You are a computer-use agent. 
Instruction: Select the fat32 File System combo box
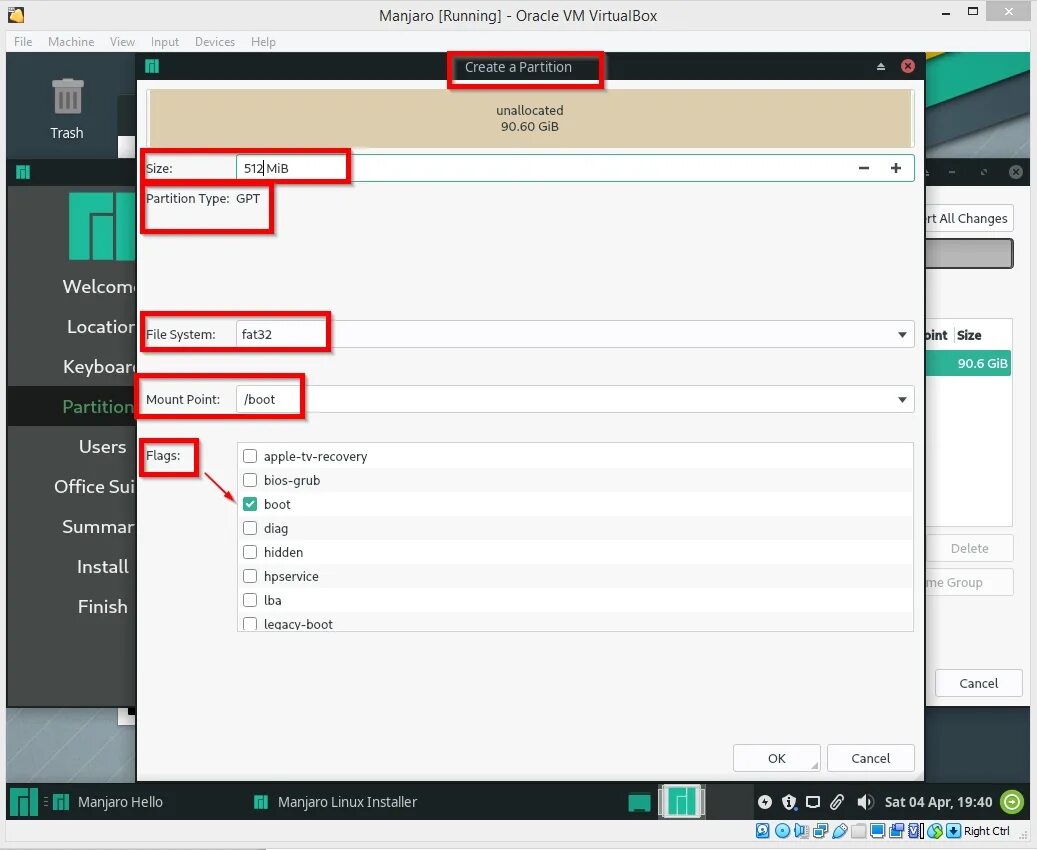coord(575,335)
